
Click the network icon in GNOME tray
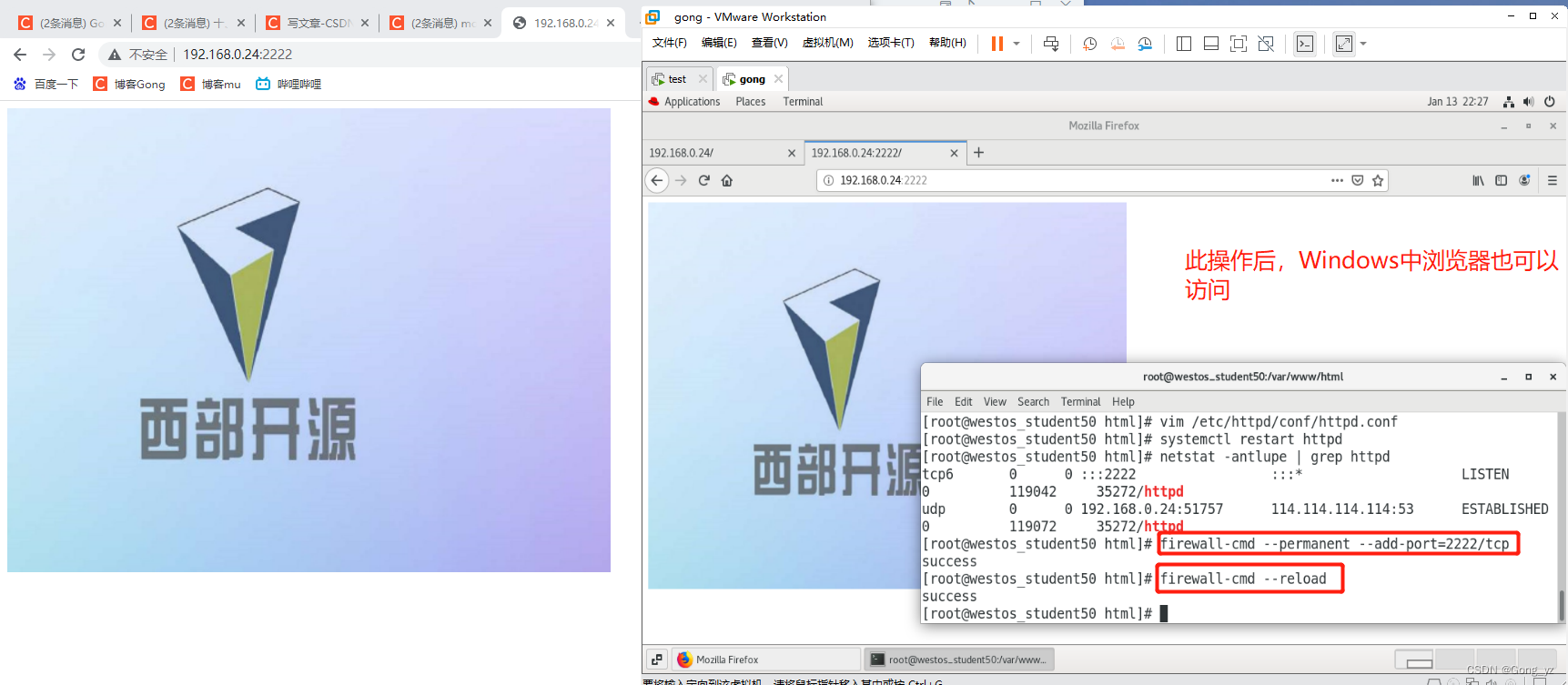[1509, 102]
